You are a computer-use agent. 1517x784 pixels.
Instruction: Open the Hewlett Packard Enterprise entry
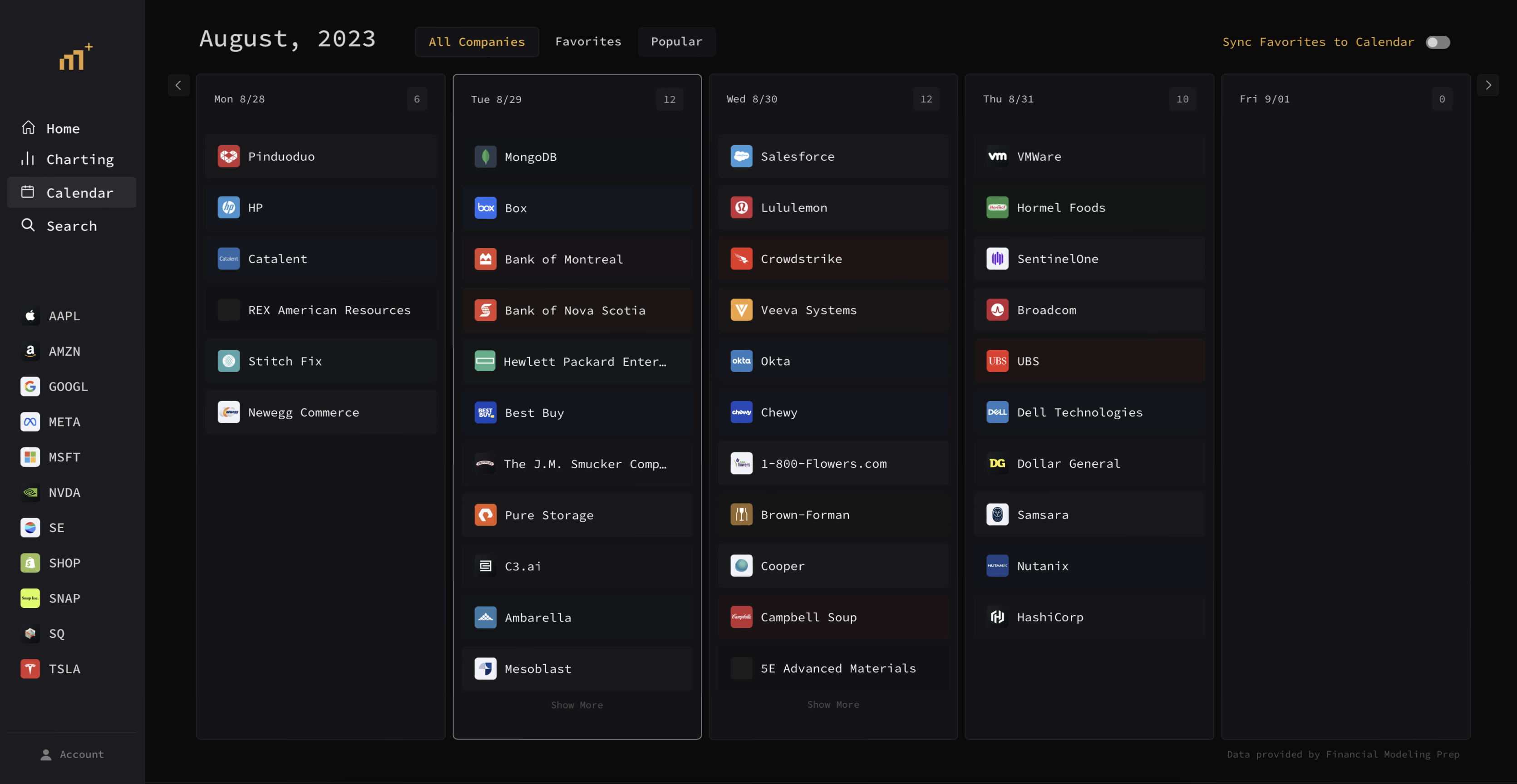click(576, 362)
